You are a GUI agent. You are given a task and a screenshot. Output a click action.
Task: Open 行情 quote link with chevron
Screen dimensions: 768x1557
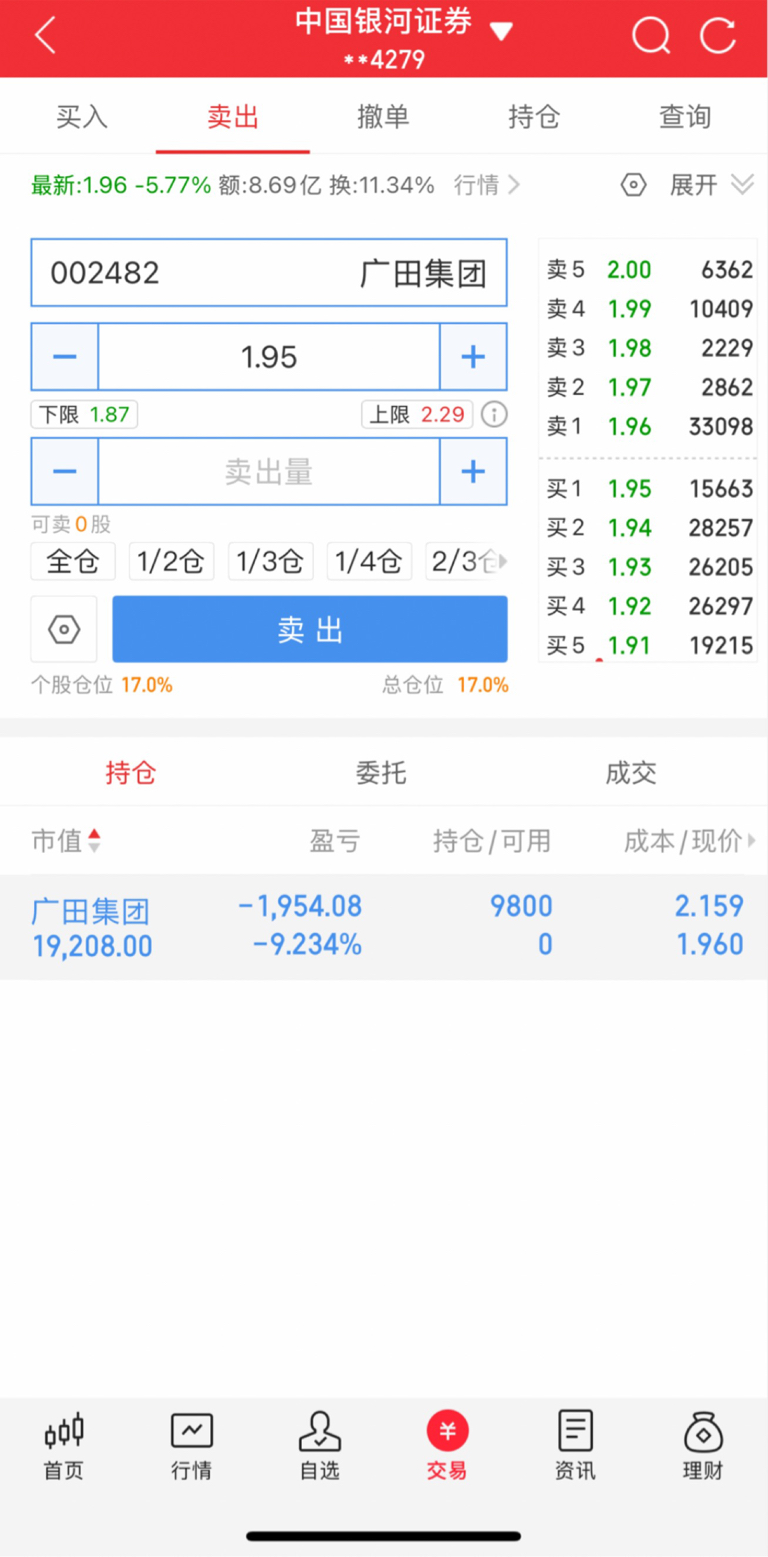(487, 185)
